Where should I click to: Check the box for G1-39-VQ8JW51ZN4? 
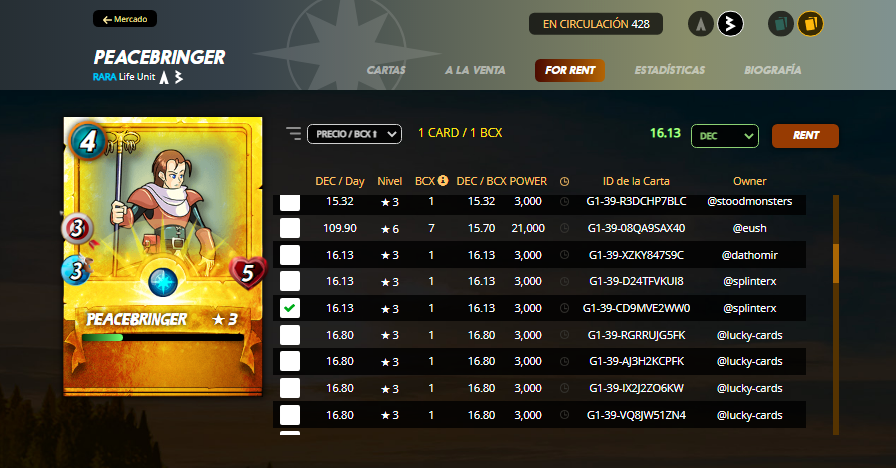[x=290, y=415]
